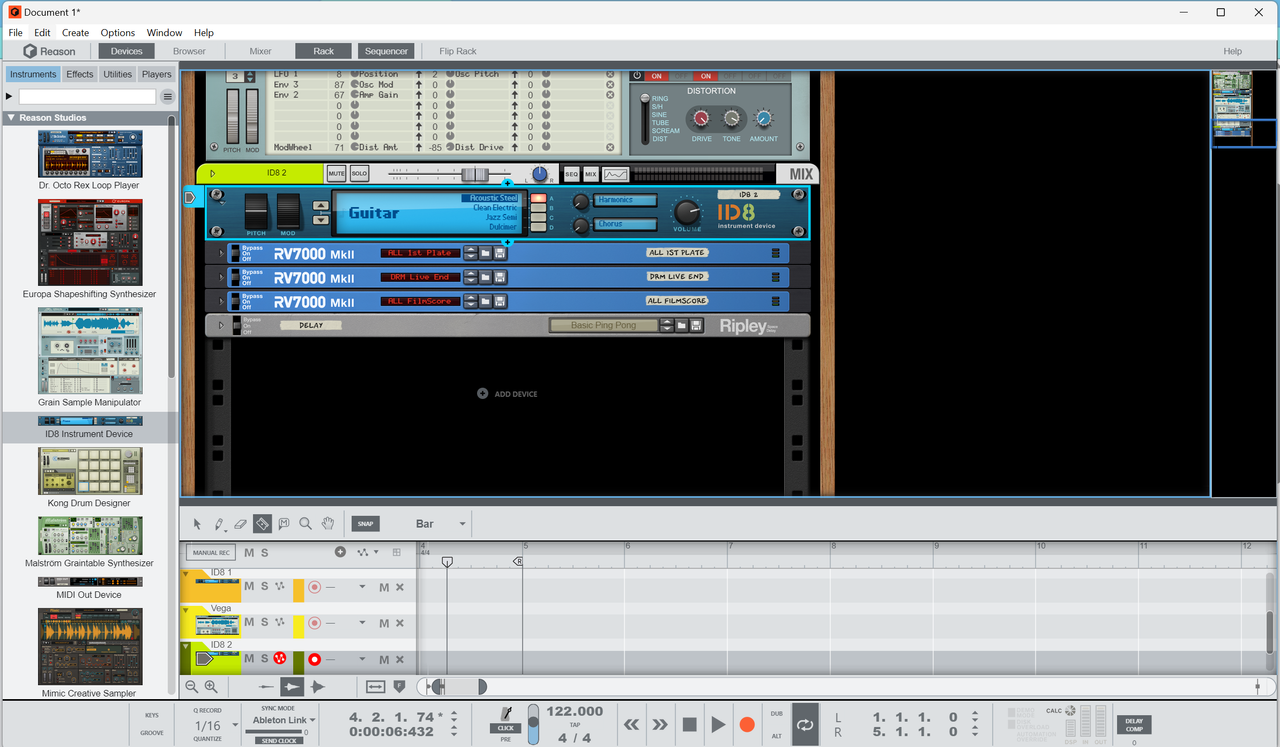This screenshot has width=1280, height=747.
Task: Select the Eraser tool
Action: [x=240, y=523]
